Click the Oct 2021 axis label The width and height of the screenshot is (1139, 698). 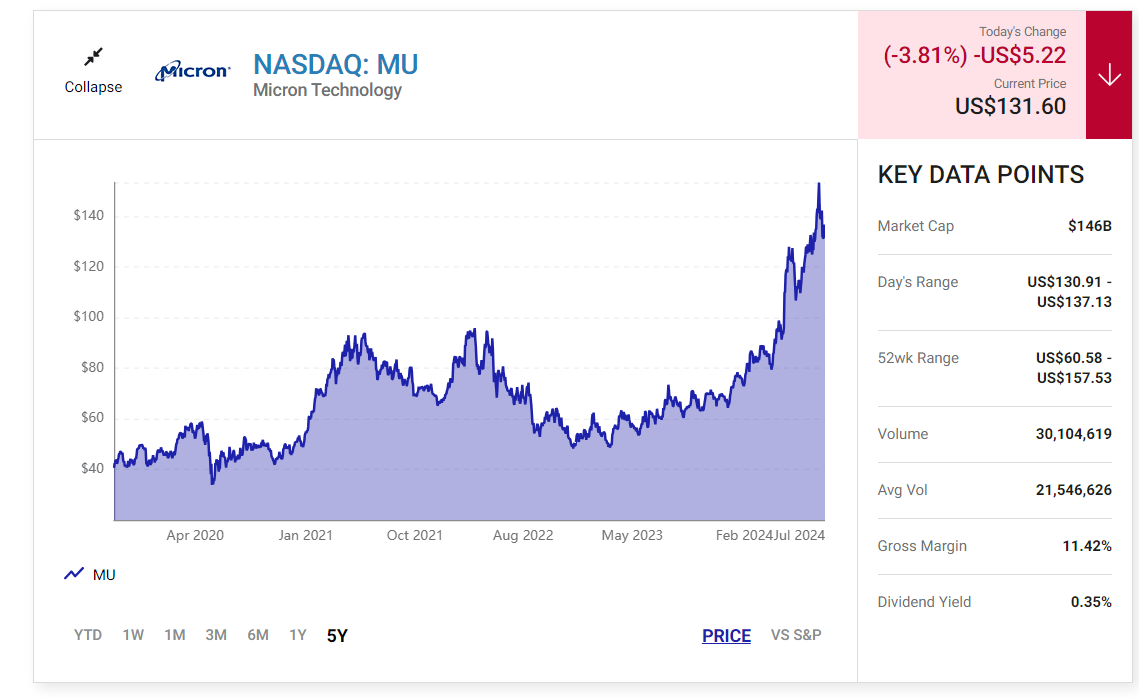pyautogui.click(x=414, y=535)
